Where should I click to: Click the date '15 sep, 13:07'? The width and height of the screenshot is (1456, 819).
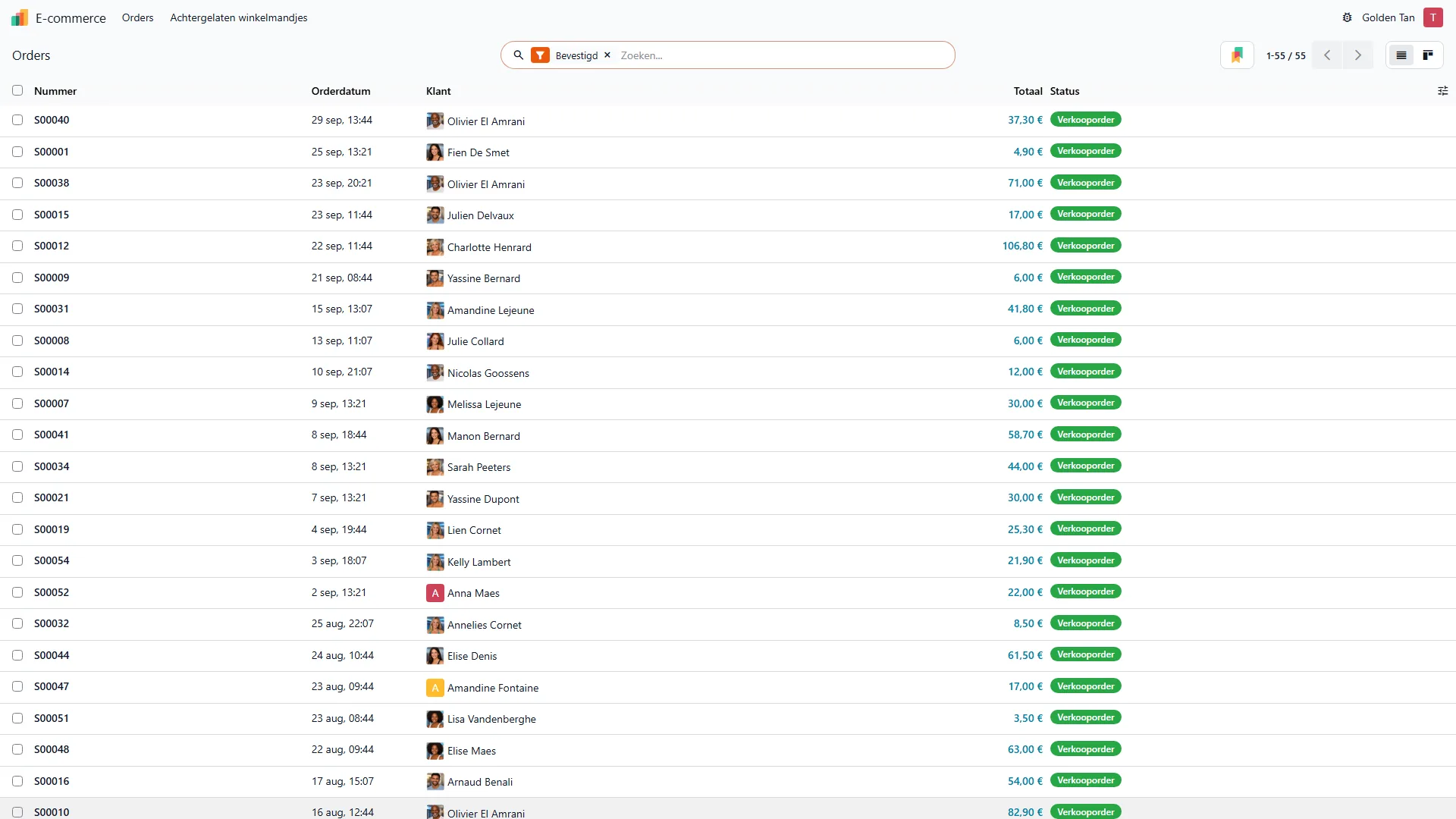click(341, 309)
